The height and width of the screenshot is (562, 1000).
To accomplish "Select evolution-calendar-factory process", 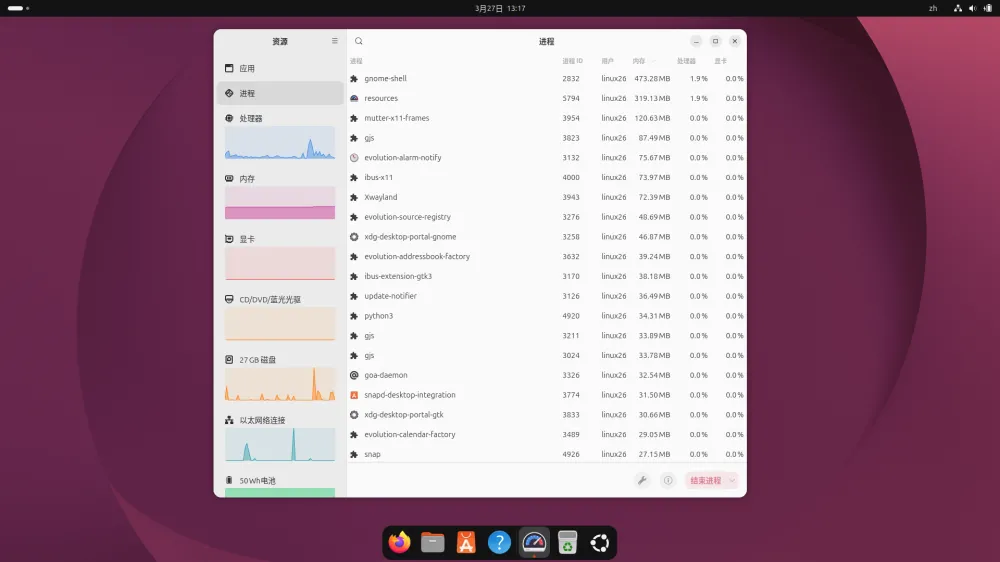I will point(547,434).
